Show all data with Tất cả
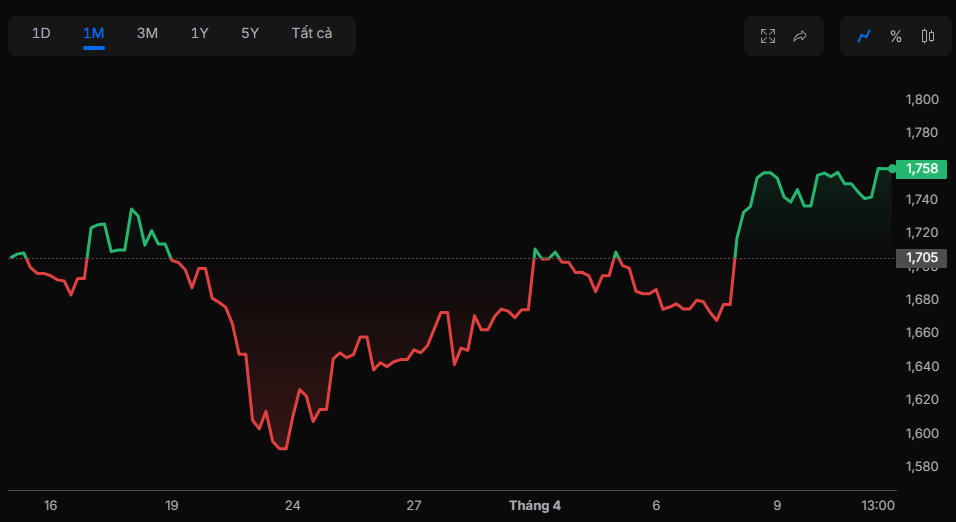The image size is (956, 522). pyautogui.click(x=312, y=34)
